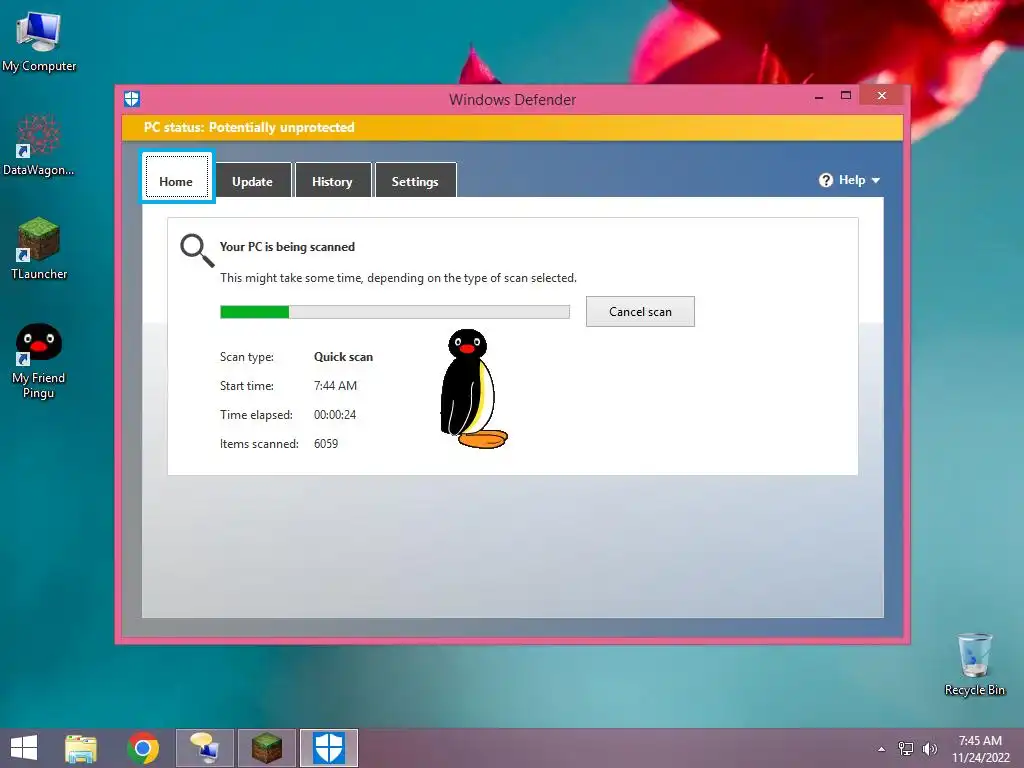1024x768 pixels.
Task: Open the chat-bubble computer taskbar app
Action: [205, 748]
